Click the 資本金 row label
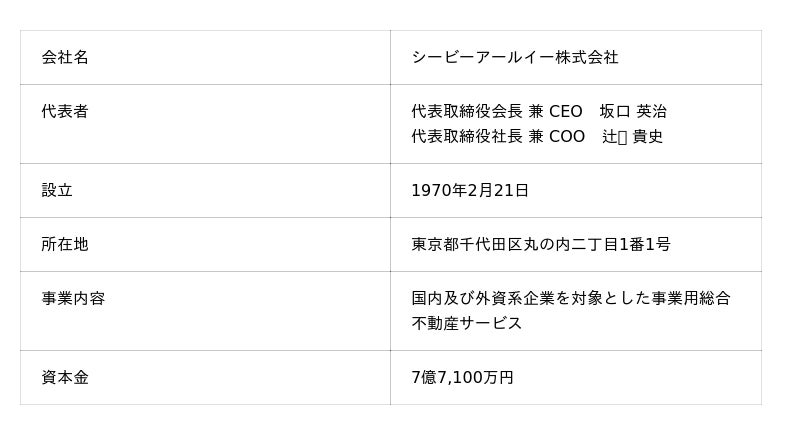Screen dimensions: 800x435 pyautogui.click(x=65, y=378)
